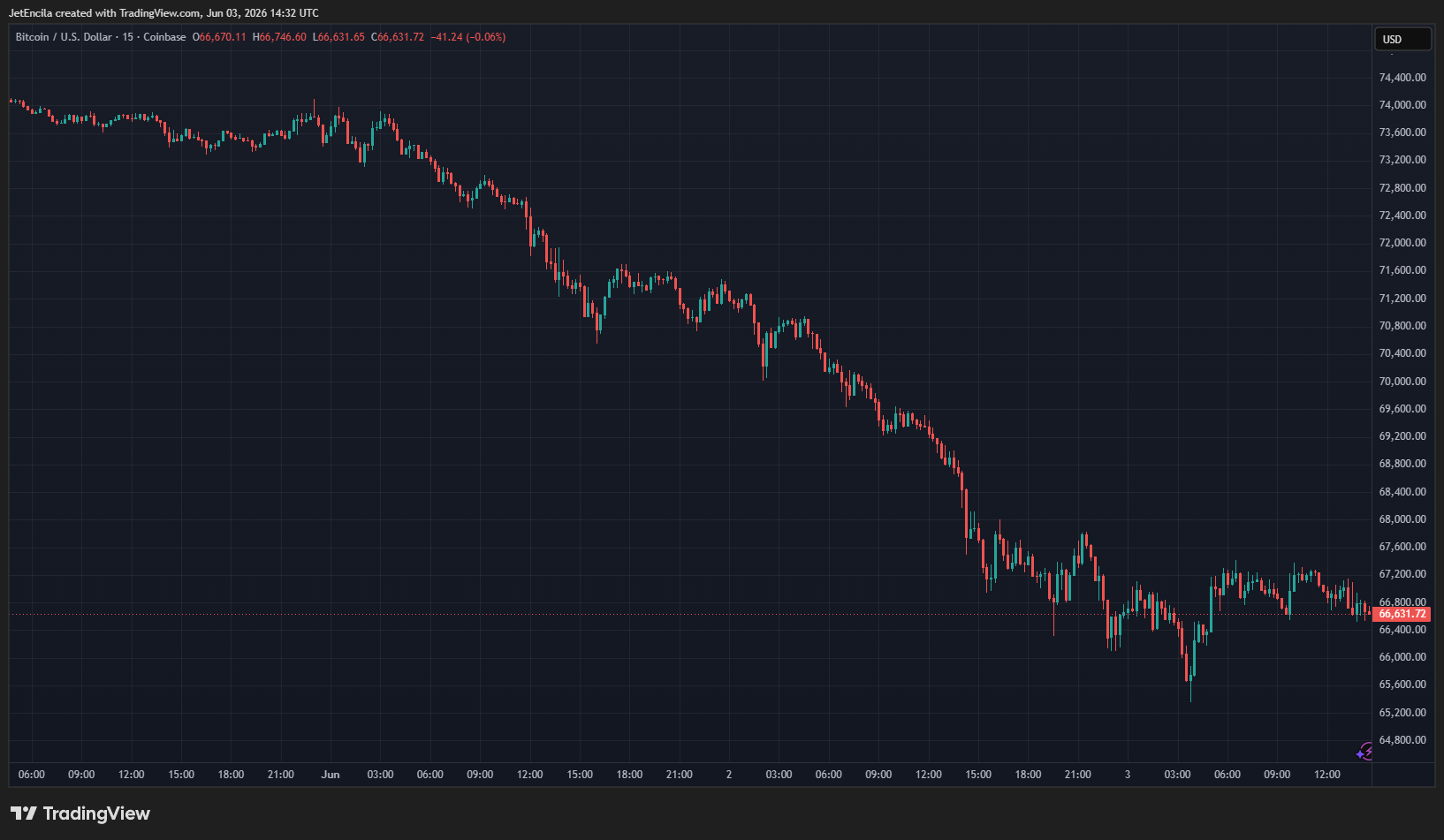This screenshot has width=1444, height=840.
Task: Open the USD currency selector
Action: 1402,40
